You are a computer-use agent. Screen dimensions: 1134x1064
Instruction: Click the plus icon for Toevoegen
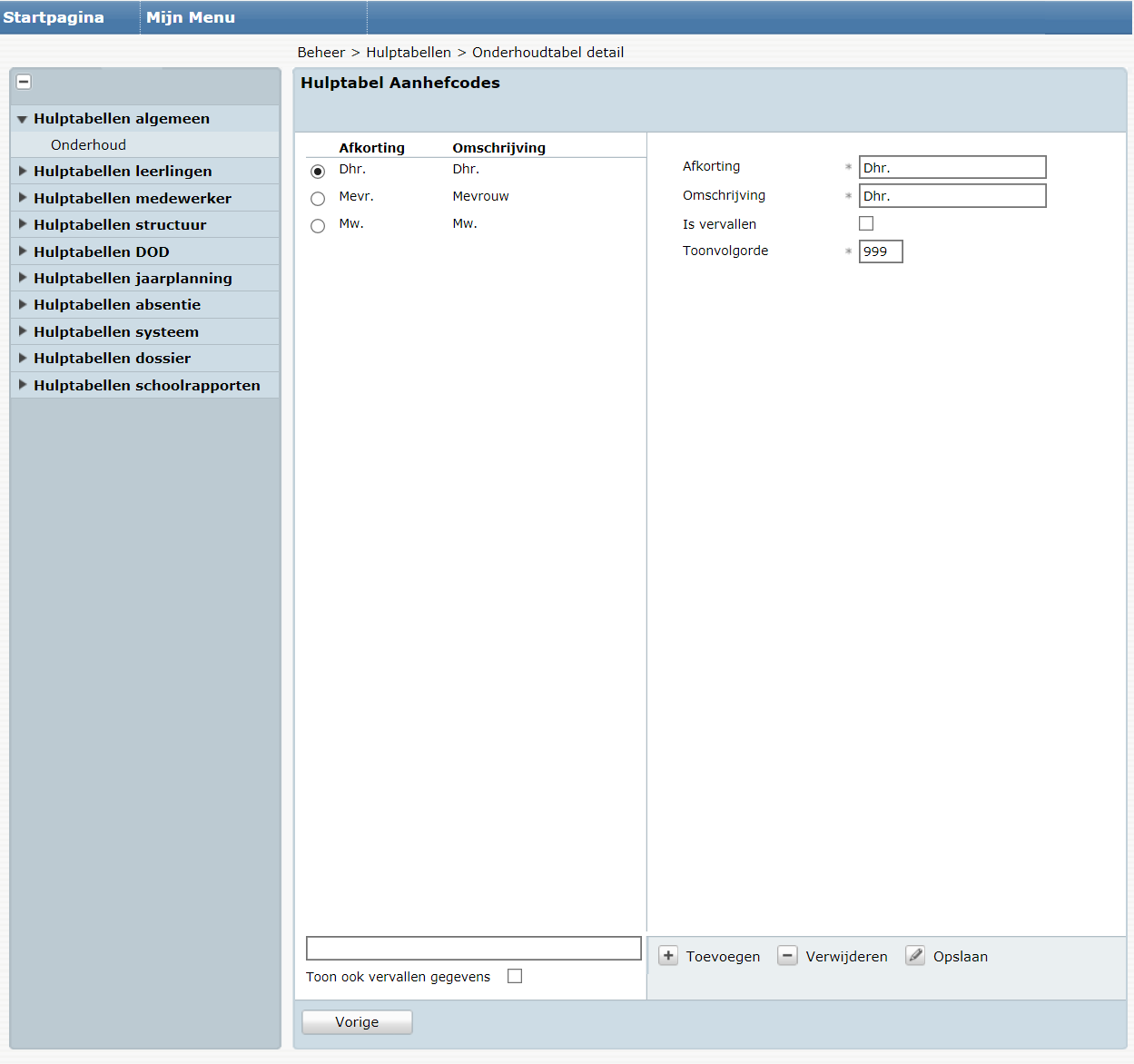point(668,956)
